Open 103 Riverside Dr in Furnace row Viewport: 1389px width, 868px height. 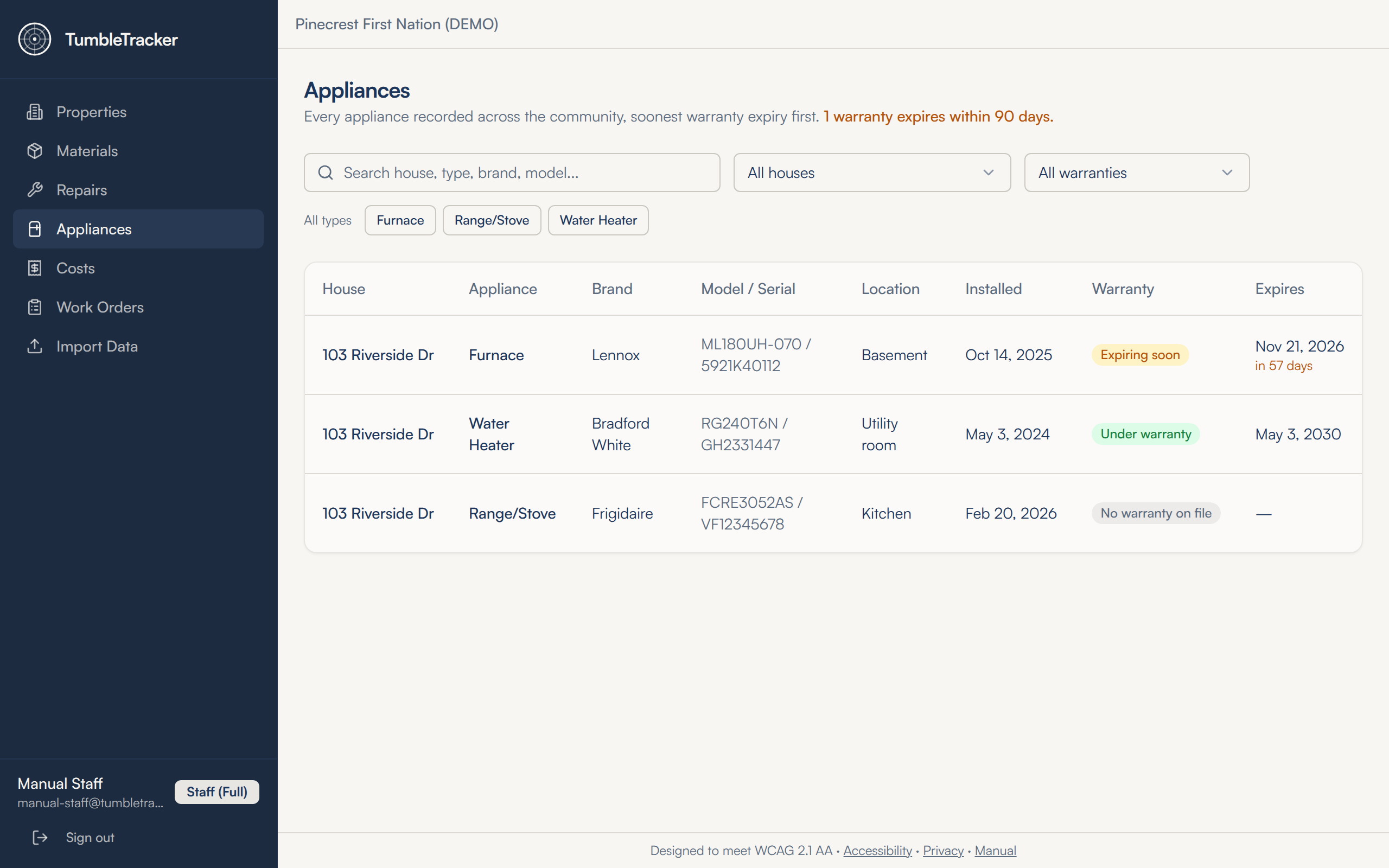378,355
